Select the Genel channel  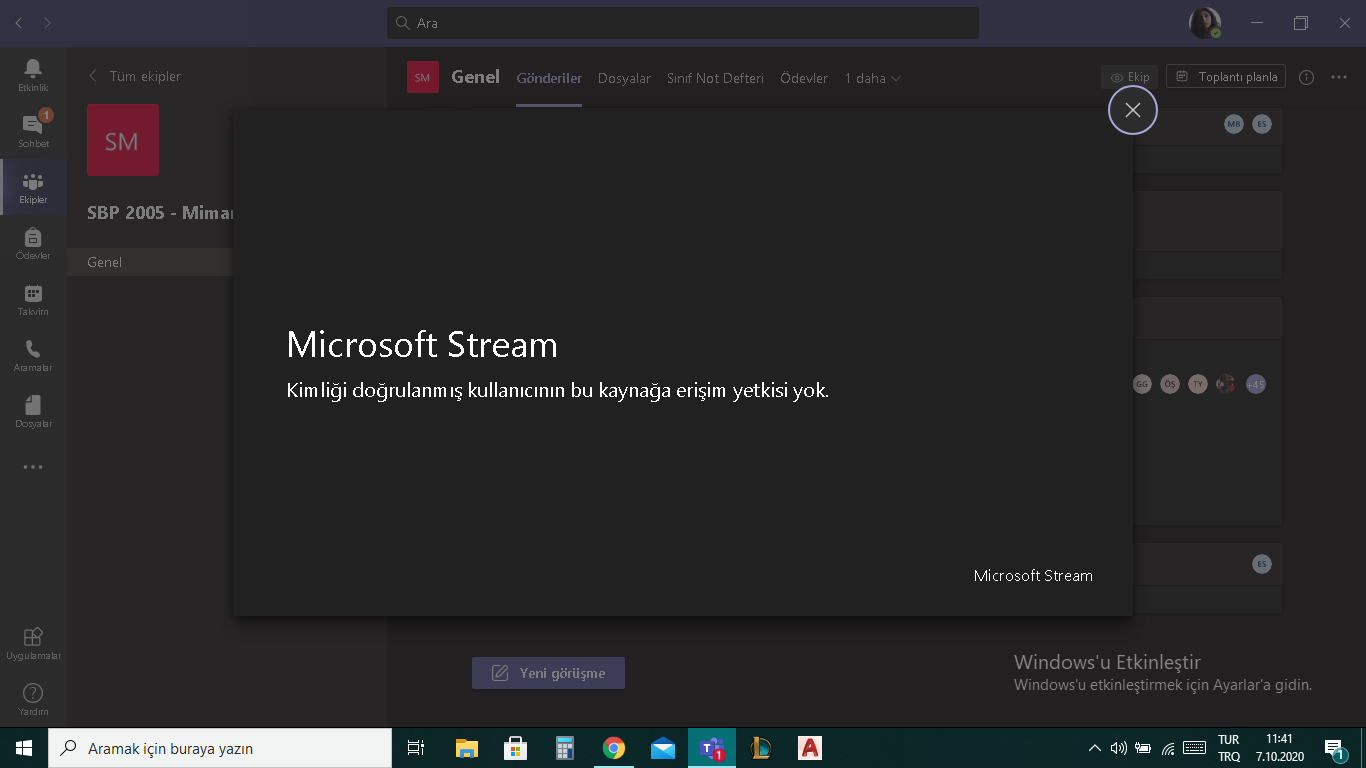tap(150, 262)
